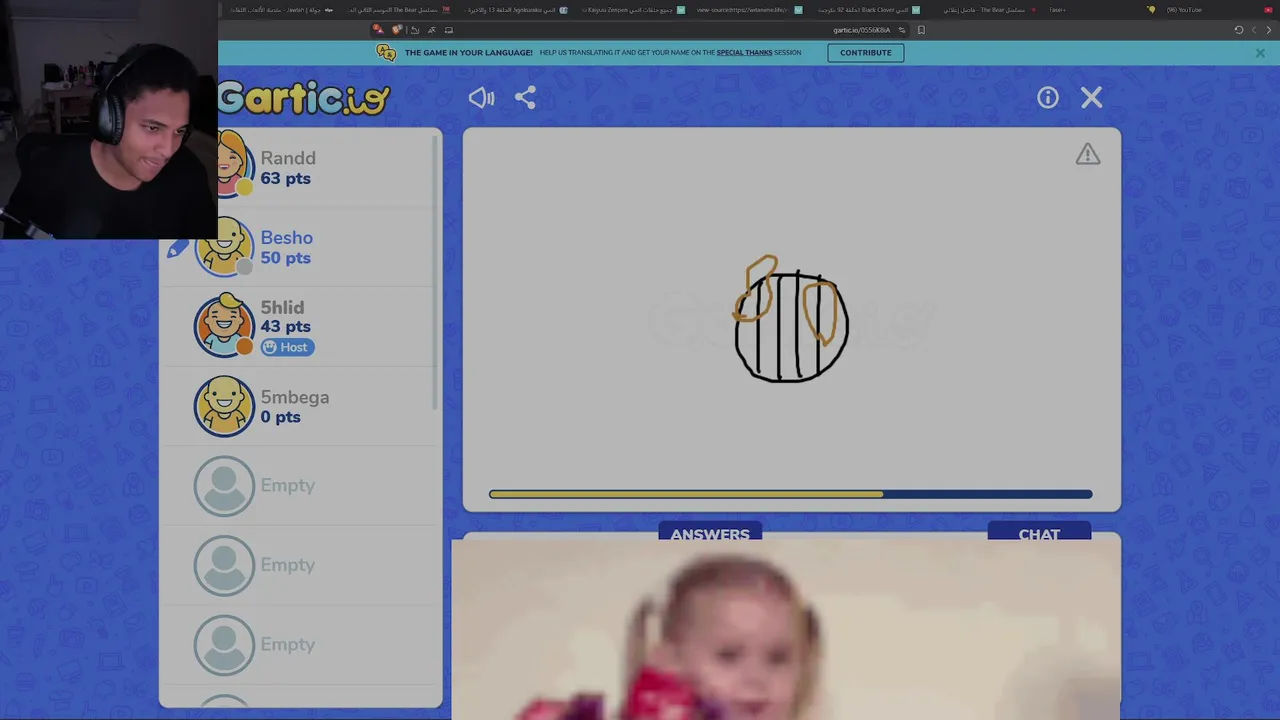
Task: Select the third Empty player slot
Action: click(x=300, y=645)
